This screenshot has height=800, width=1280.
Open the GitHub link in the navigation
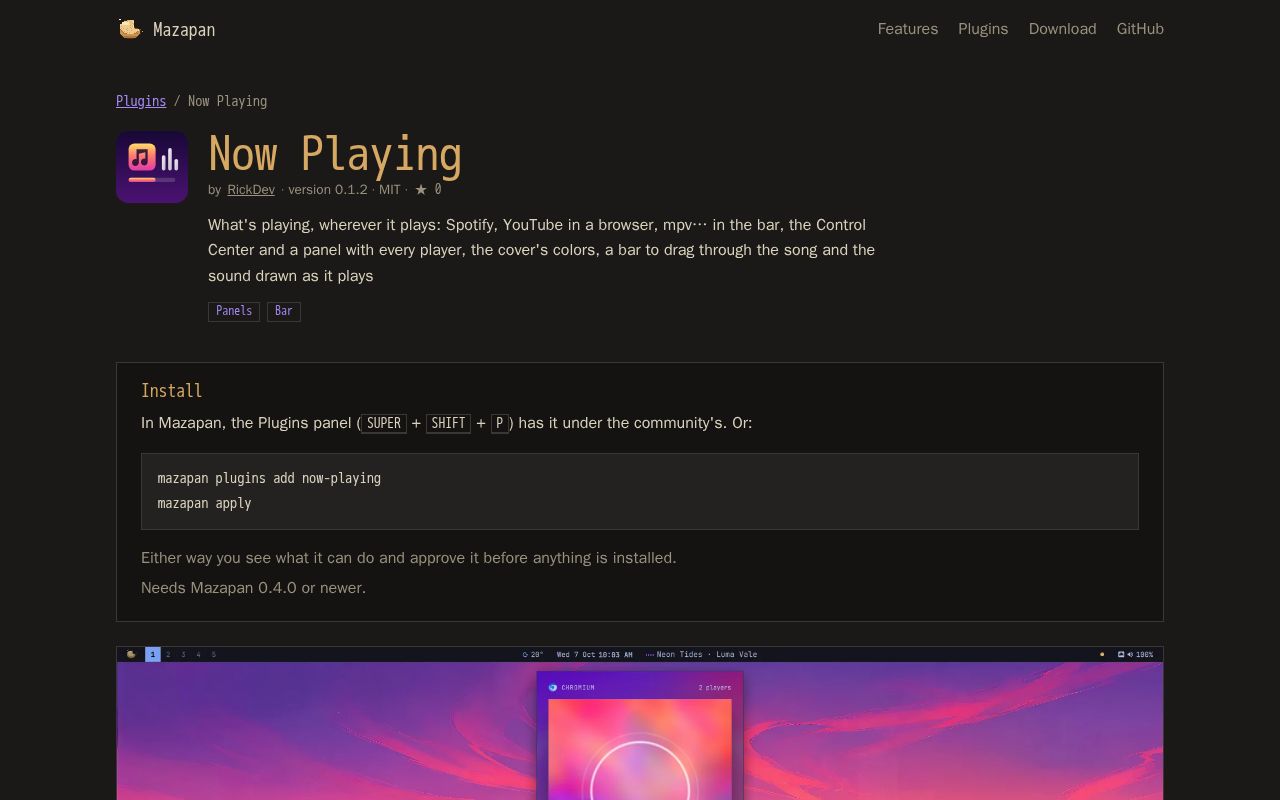pos(1140,29)
